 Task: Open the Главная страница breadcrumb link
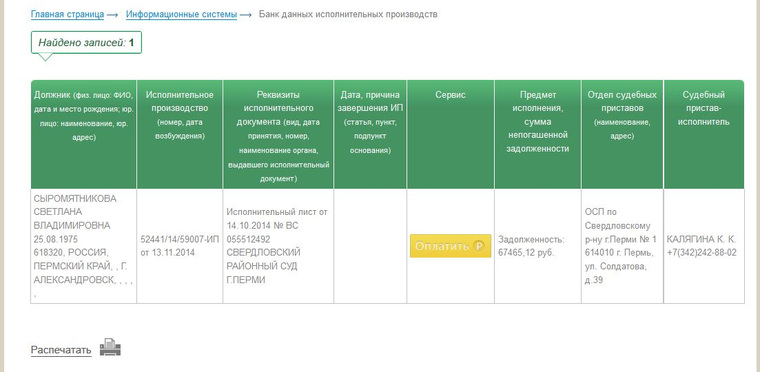(67, 14)
